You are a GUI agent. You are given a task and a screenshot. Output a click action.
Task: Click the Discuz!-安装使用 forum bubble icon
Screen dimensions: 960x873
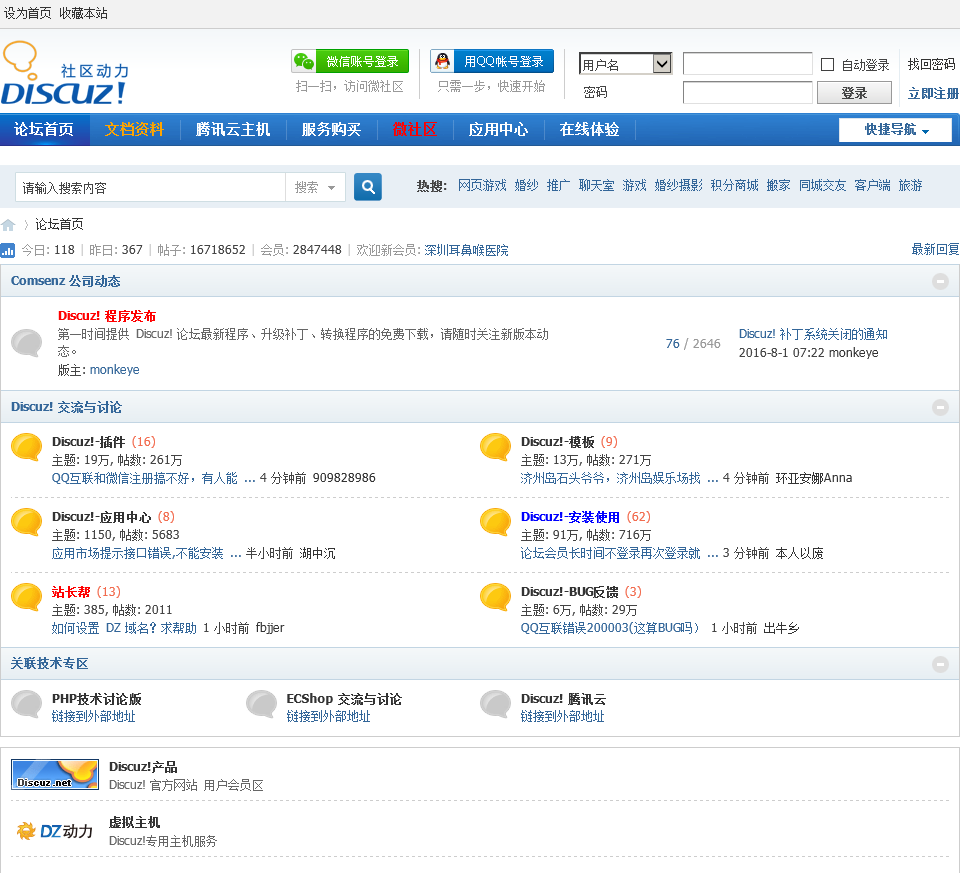pos(496,522)
